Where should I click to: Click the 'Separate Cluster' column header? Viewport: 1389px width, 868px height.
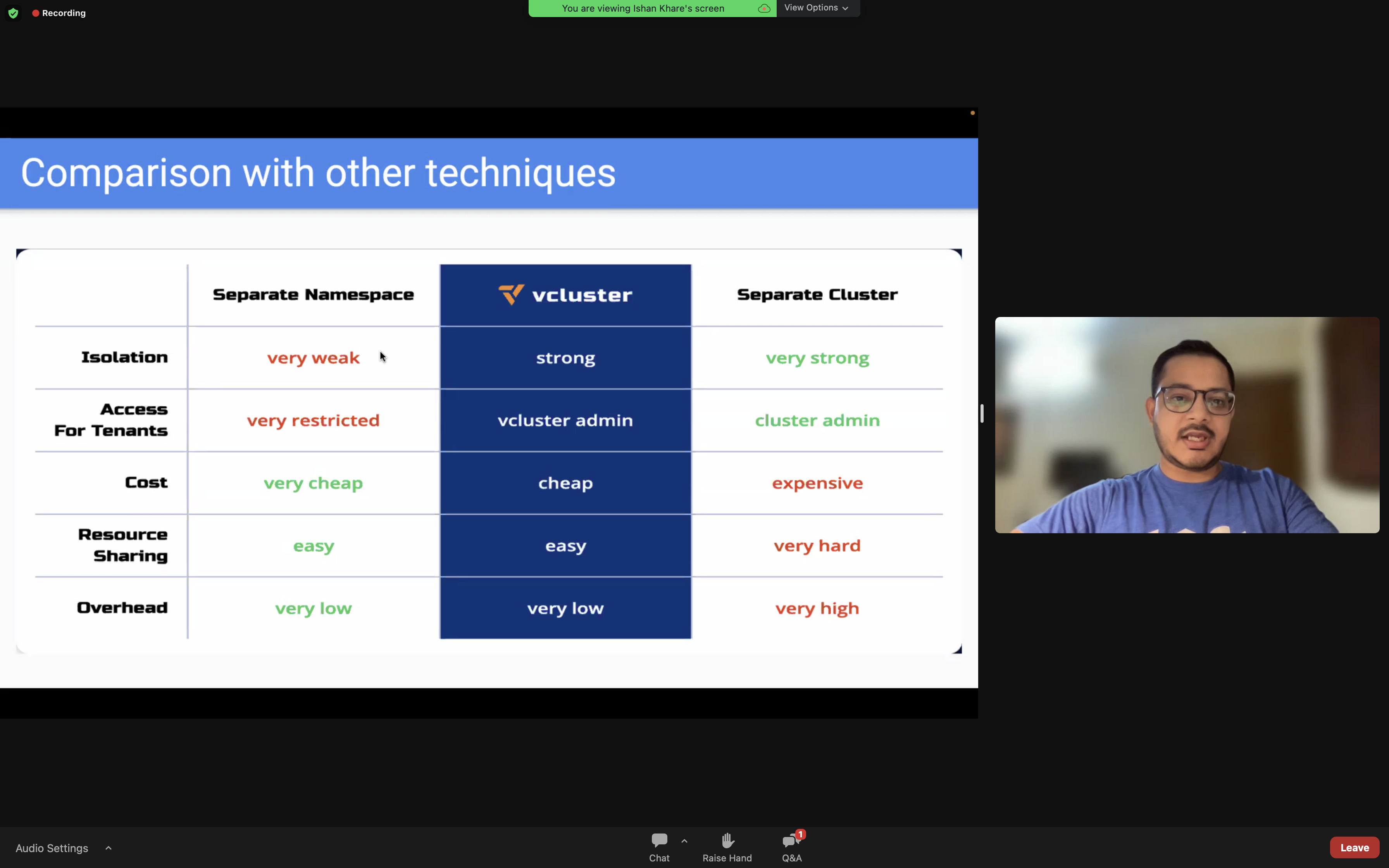tap(817, 294)
